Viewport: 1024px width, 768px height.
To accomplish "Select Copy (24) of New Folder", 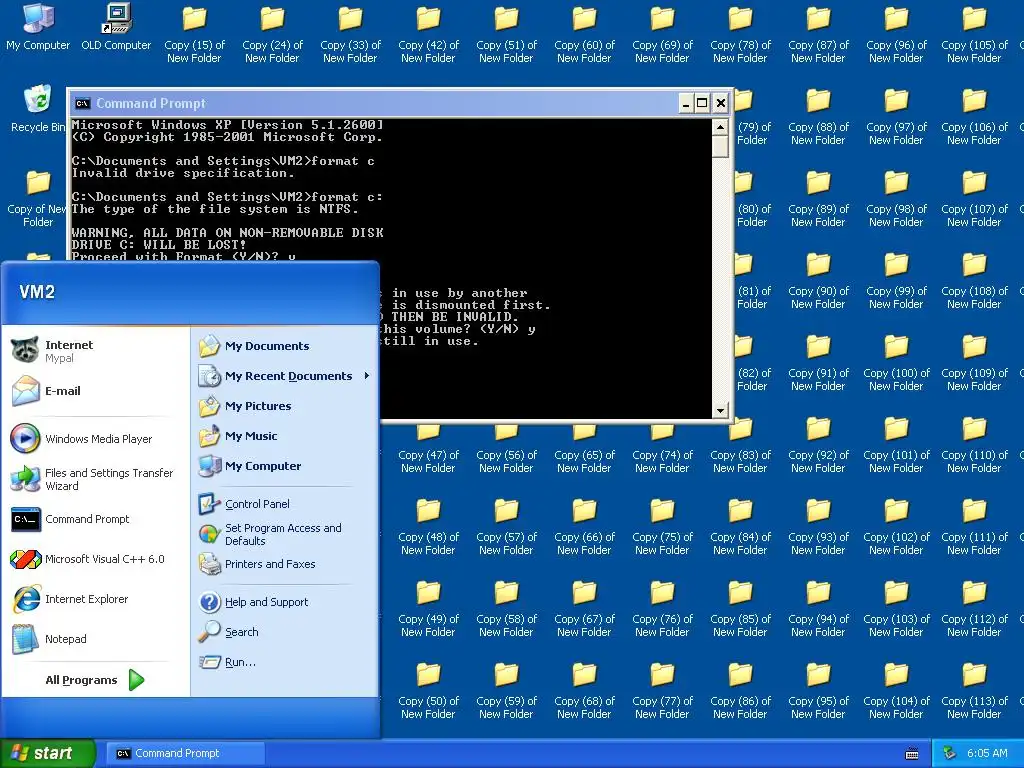I will pos(272,34).
